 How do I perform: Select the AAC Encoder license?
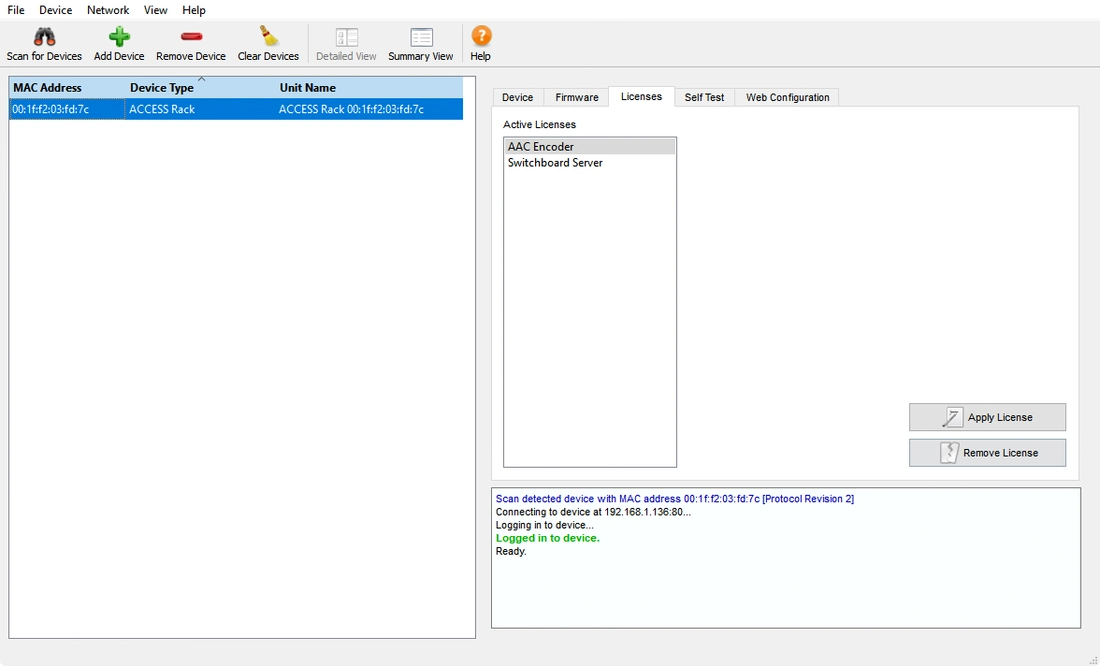tap(589, 147)
